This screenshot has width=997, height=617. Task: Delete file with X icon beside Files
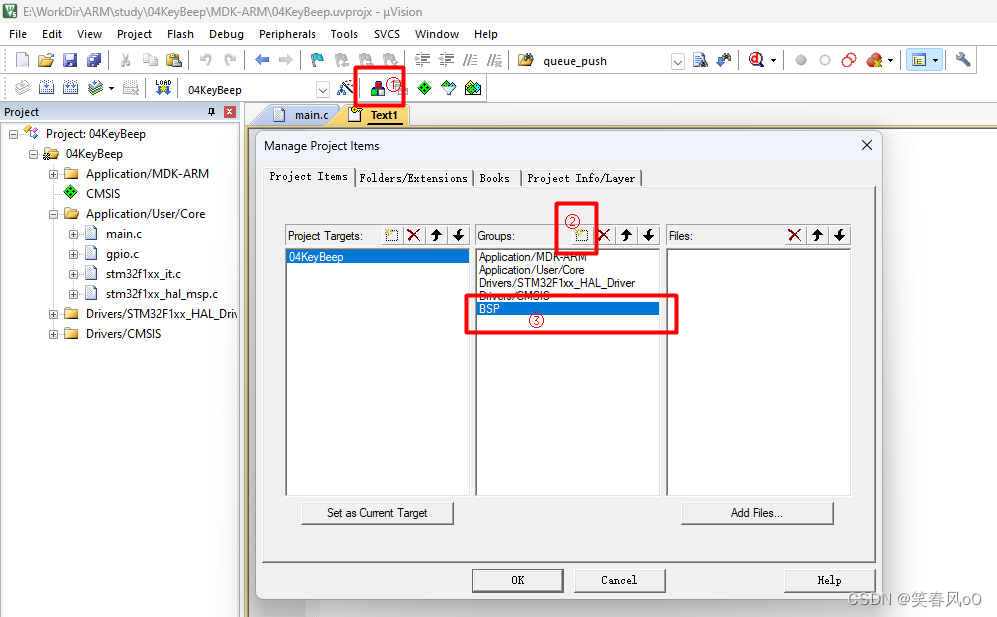click(794, 235)
